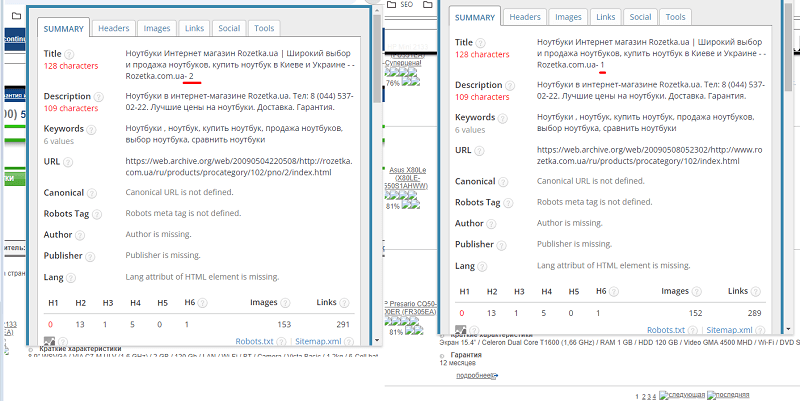Open Headers tab in left SEO panel

click(114, 29)
